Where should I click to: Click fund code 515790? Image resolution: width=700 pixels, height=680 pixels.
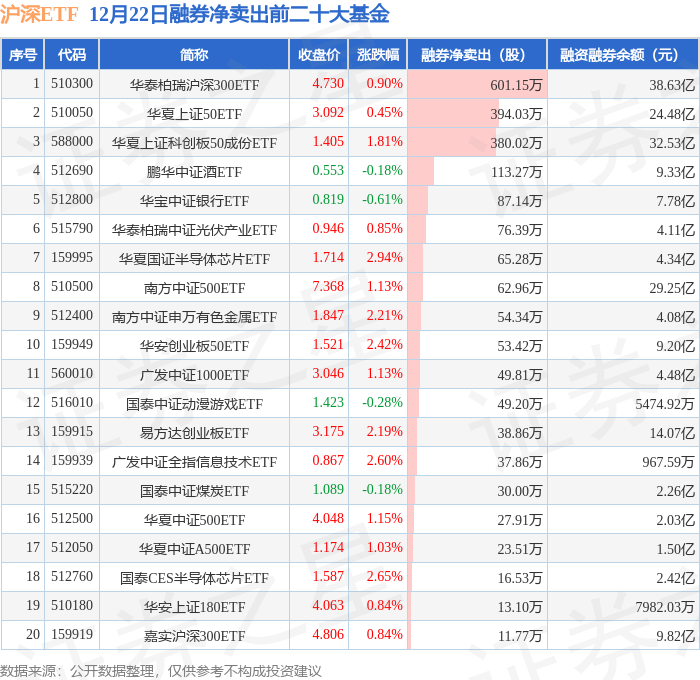click(x=72, y=229)
